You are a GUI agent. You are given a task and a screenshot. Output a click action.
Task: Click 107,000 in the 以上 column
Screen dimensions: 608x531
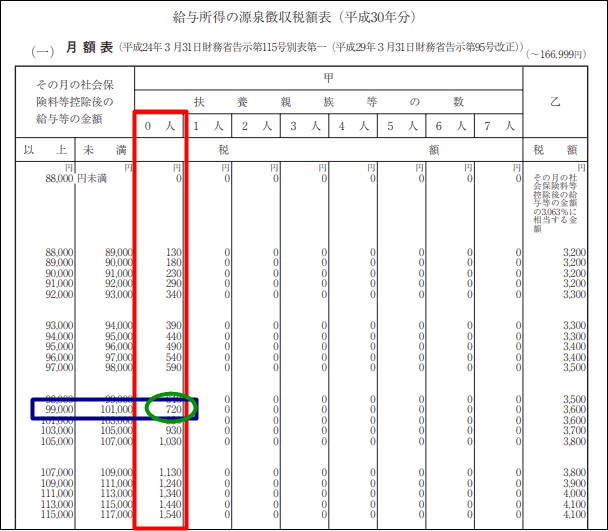[x=57, y=472]
